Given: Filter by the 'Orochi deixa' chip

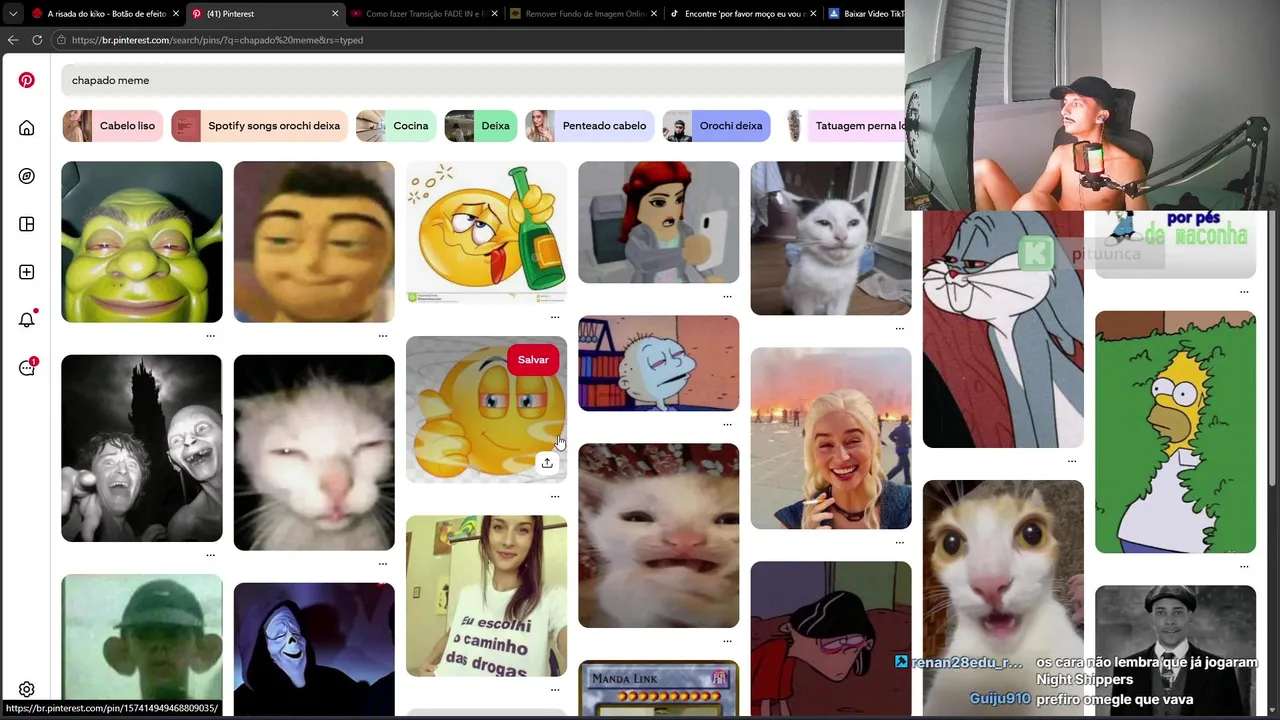Looking at the screenshot, I should pos(716,126).
